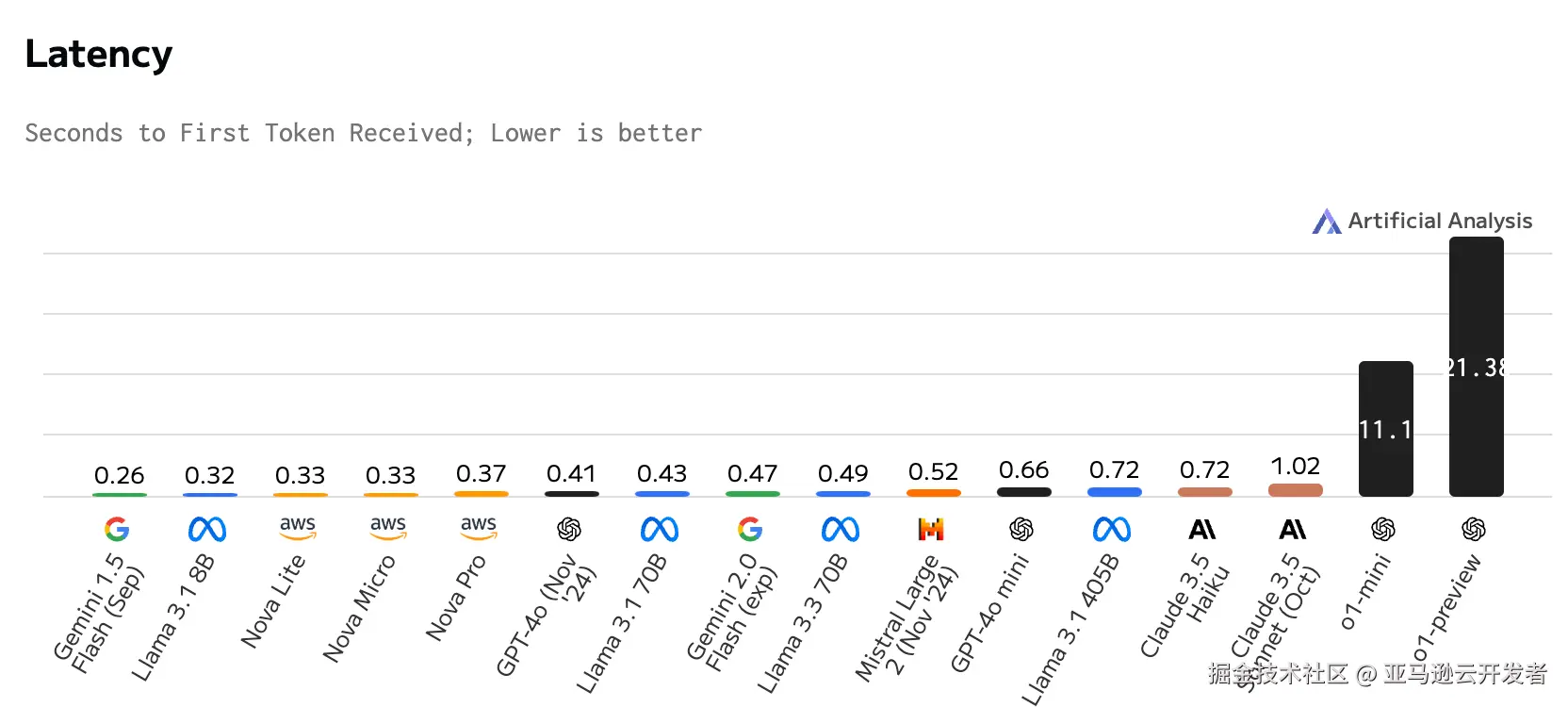The height and width of the screenshot is (707, 1568).
Task: Select the tall o1-preview bar showing 21.38
Action: pyautogui.click(x=1476, y=367)
